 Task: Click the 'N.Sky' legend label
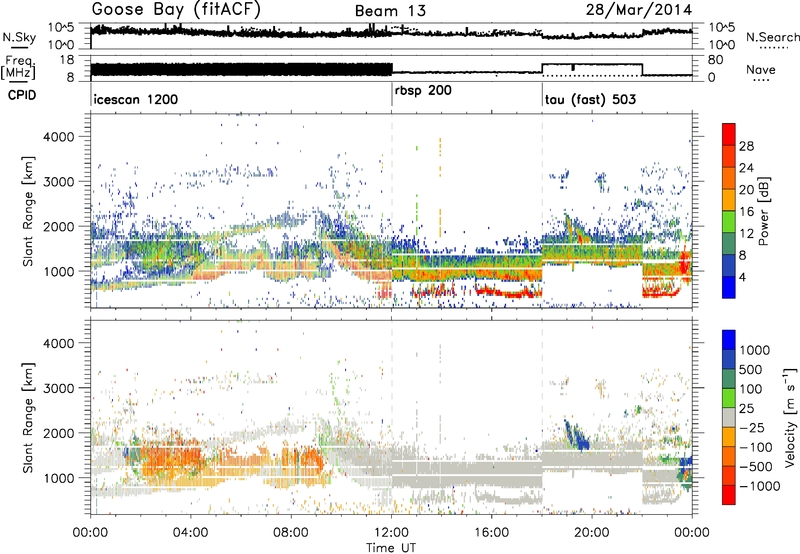pos(19,37)
